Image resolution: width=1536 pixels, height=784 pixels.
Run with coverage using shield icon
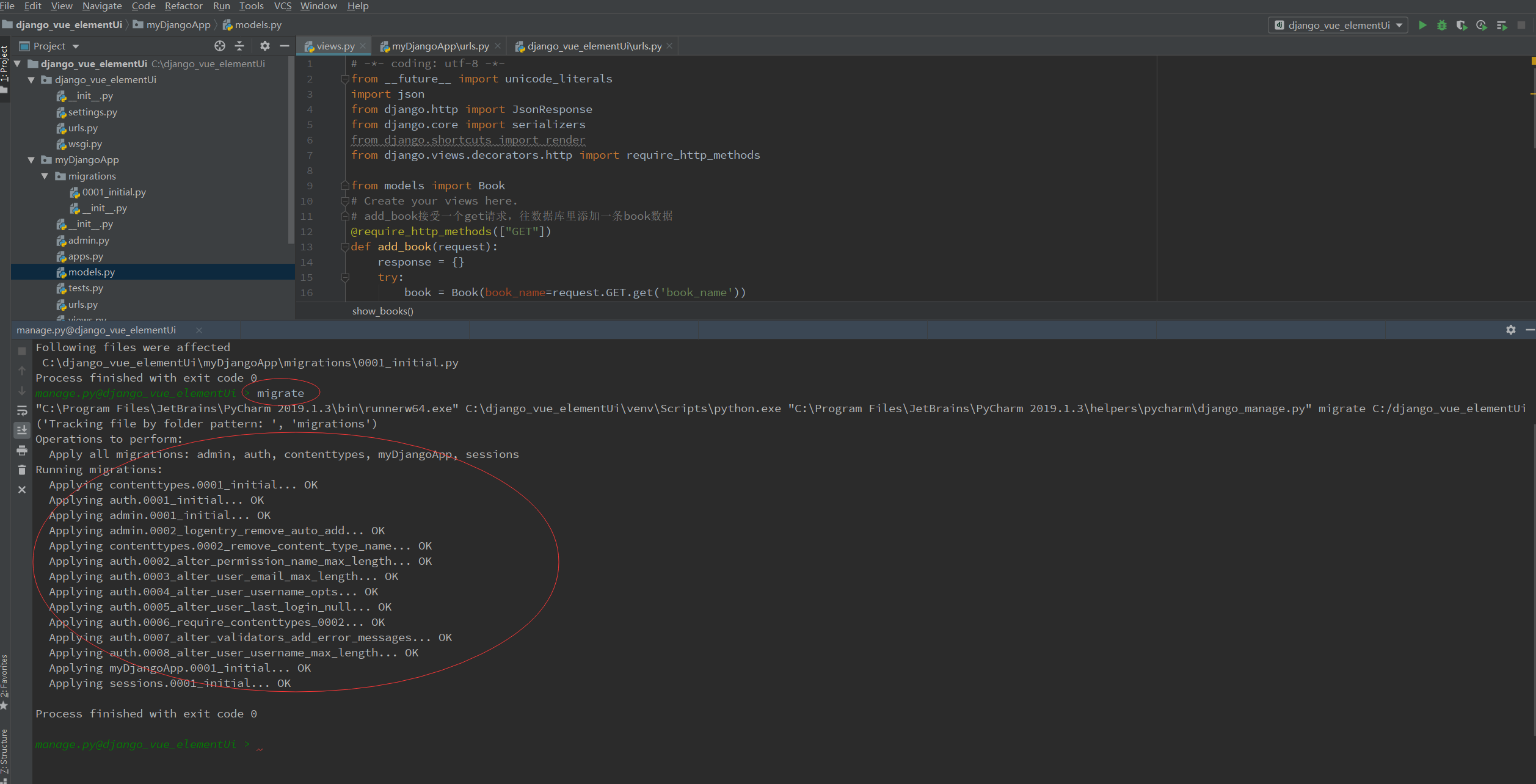[1461, 25]
